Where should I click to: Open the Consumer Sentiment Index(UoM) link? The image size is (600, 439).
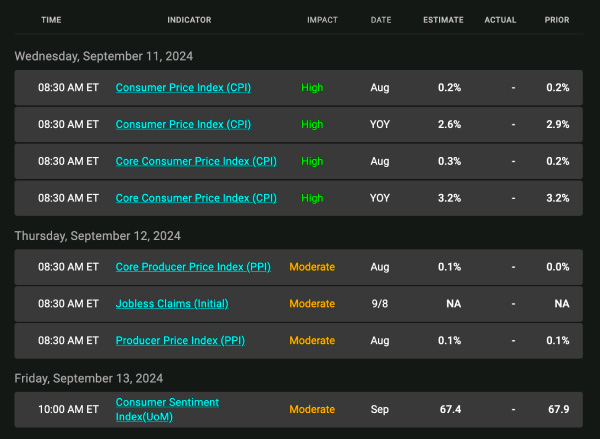(x=166, y=409)
